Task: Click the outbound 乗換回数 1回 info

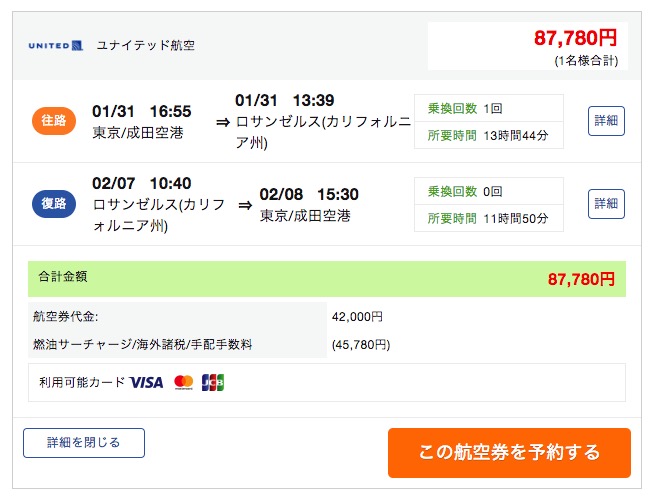Action: tap(488, 108)
